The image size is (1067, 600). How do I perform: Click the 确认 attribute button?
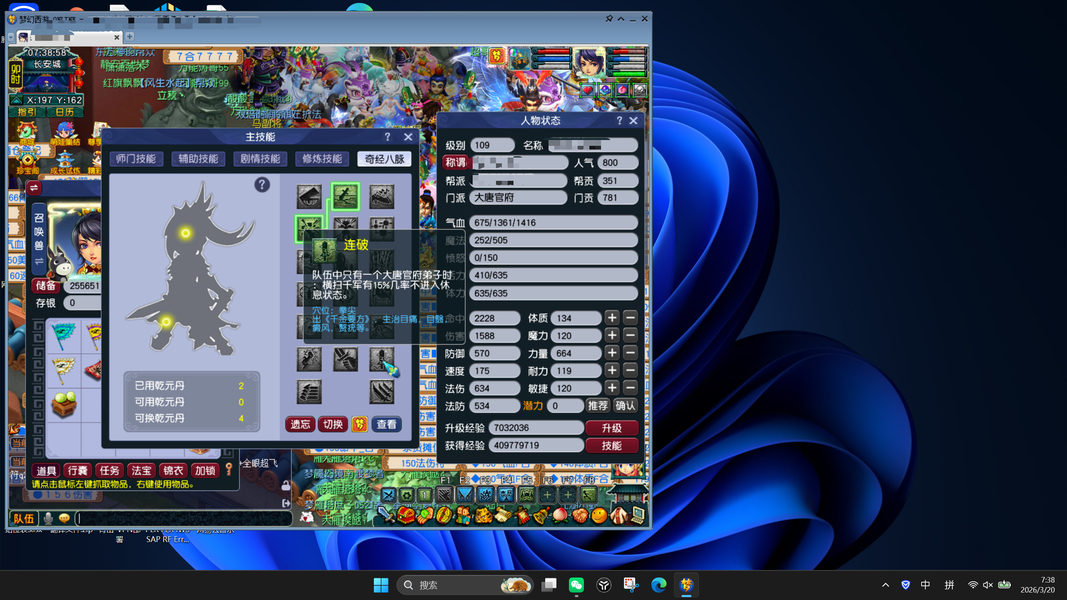(x=625, y=405)
